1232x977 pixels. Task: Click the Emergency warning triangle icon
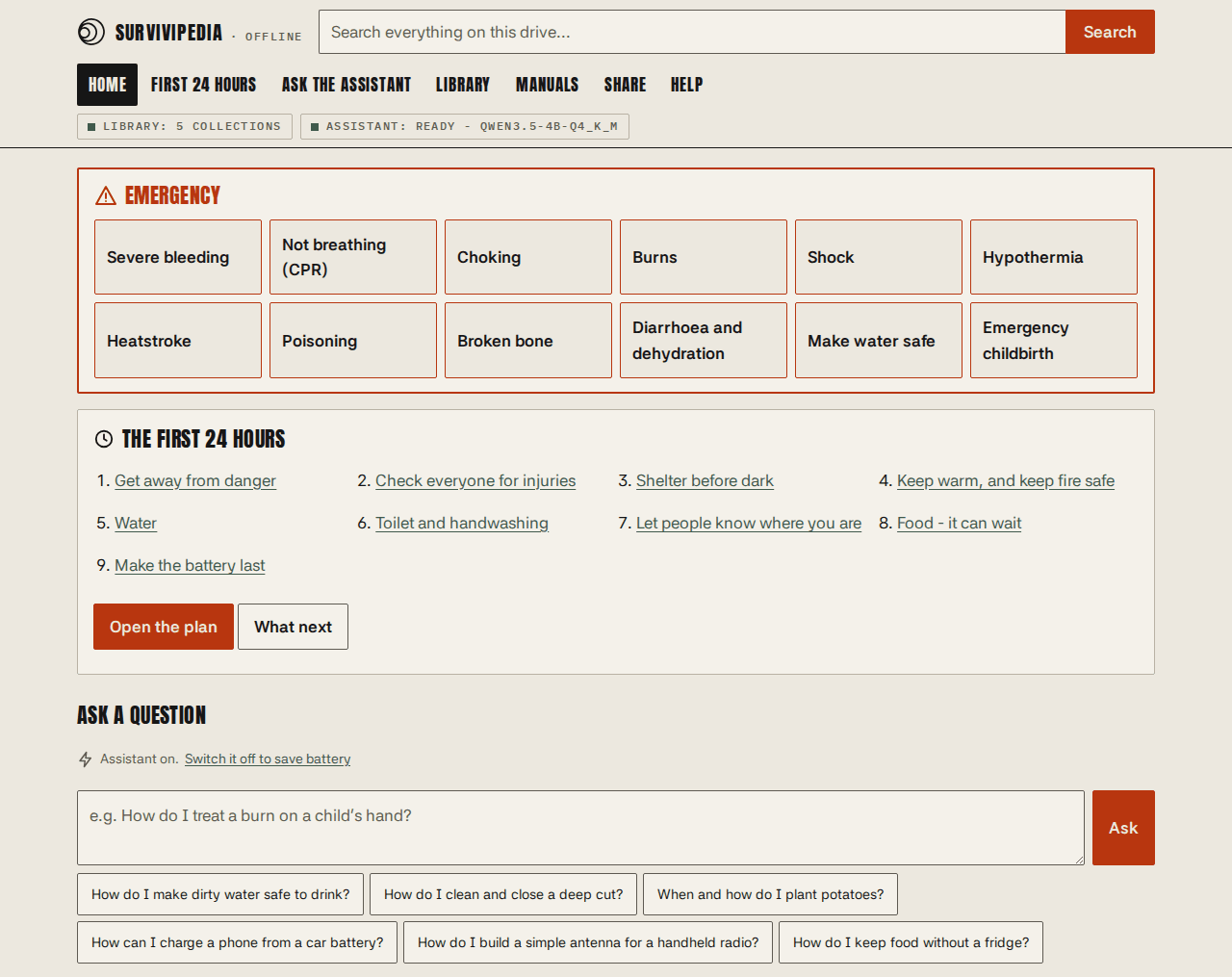tap(106, 196)
